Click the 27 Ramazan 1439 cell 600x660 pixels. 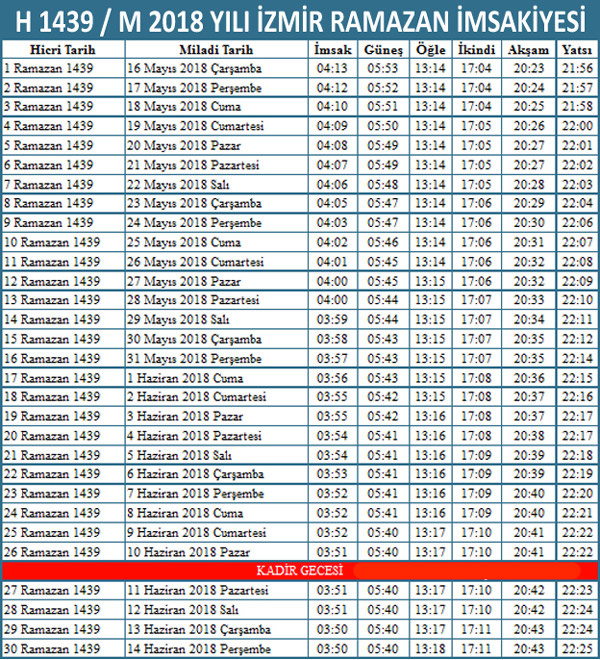pyautogui.click(x=50, y=591)
